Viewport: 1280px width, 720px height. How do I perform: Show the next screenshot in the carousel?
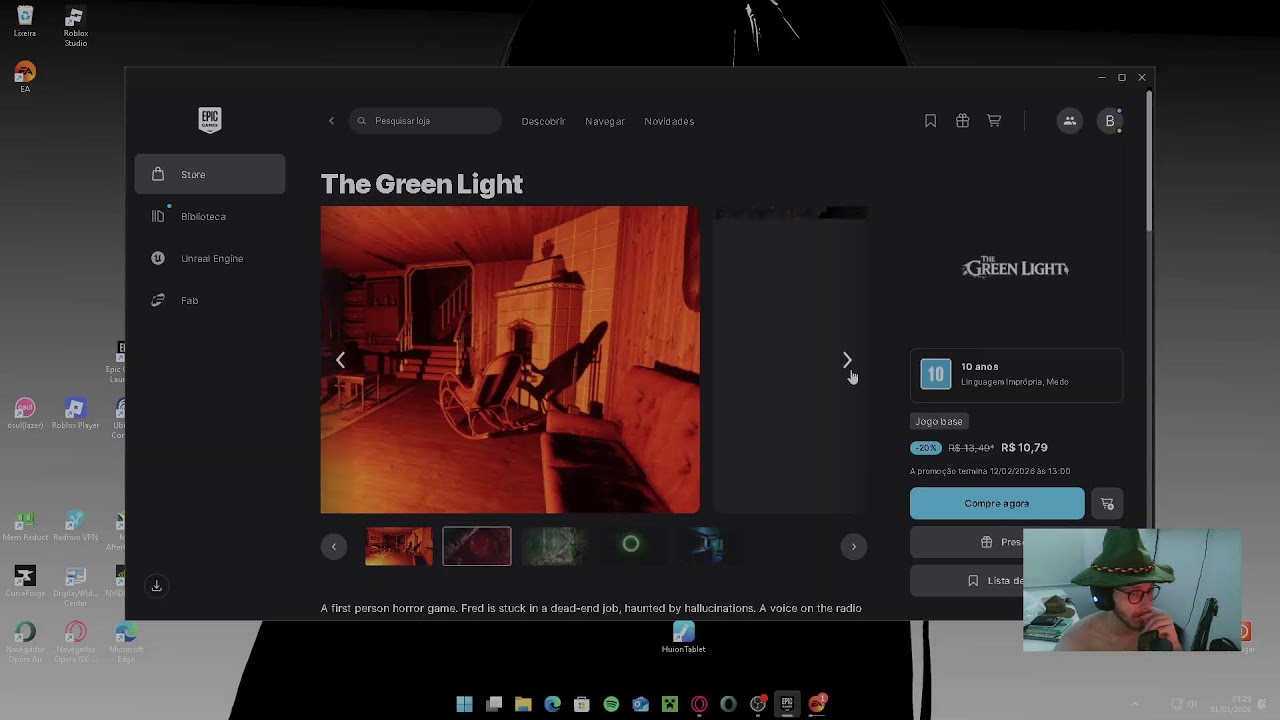(x=847, y=360)
